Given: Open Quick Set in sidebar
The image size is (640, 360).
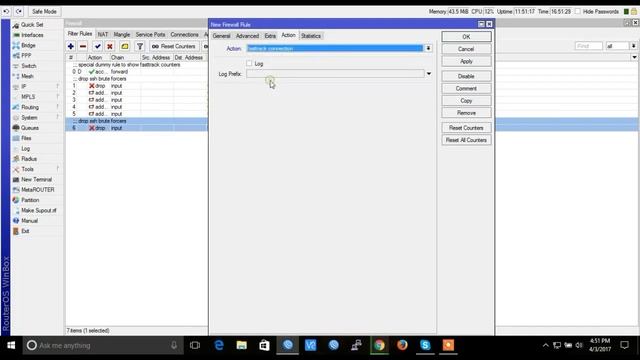Looking at the screenshot, I should 32,24.
